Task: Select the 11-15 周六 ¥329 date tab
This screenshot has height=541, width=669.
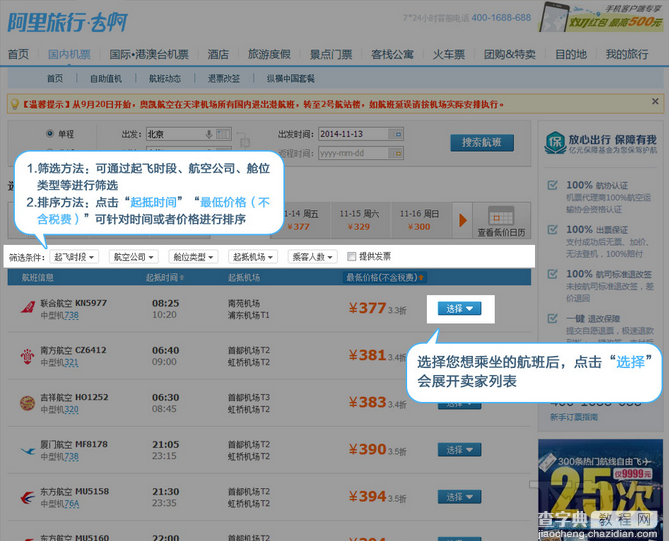Action: tap(360, 220)
